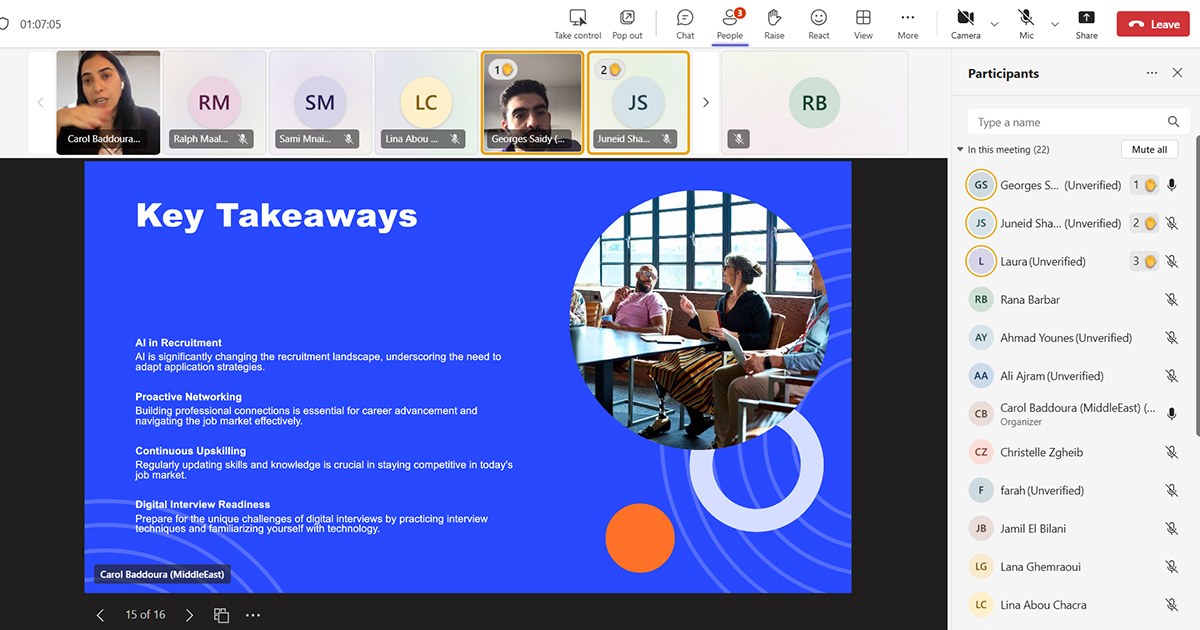Screen dimensions: 1200x630
Task: Expand mic options arrow beside Mic
Action: pos(1054,24)
